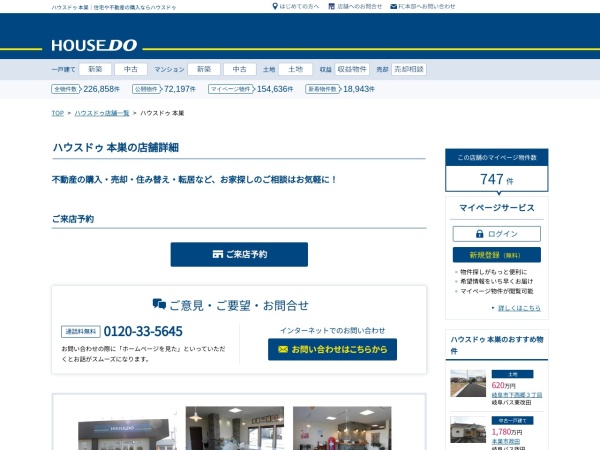Click the blue ご来店予約 button

click(x=239, y=254)
